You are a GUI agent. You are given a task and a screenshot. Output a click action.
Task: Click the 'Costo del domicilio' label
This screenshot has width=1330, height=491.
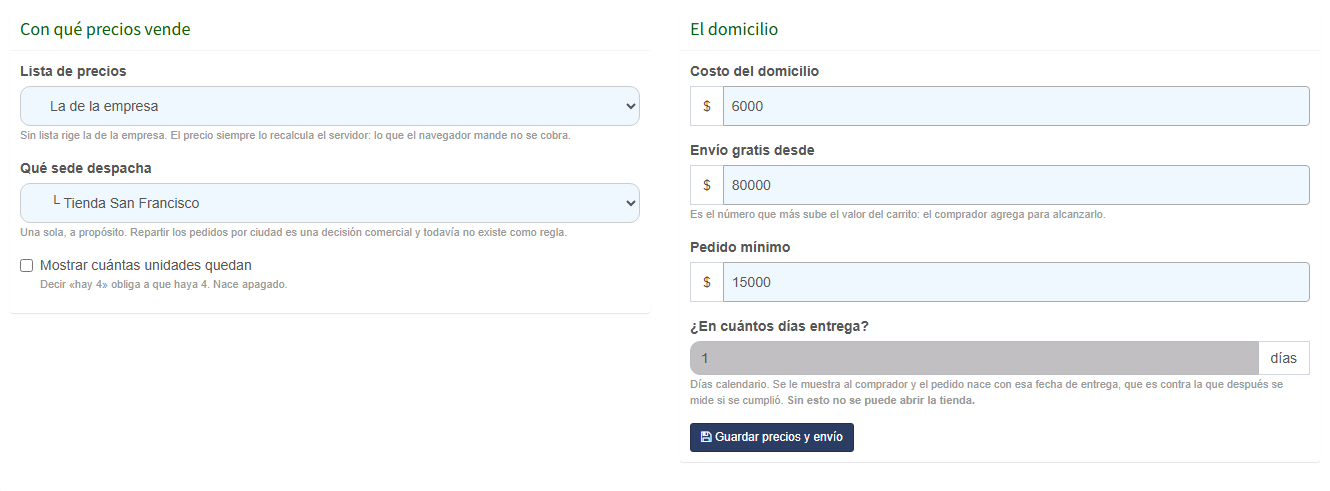click(x=755, y=71)
